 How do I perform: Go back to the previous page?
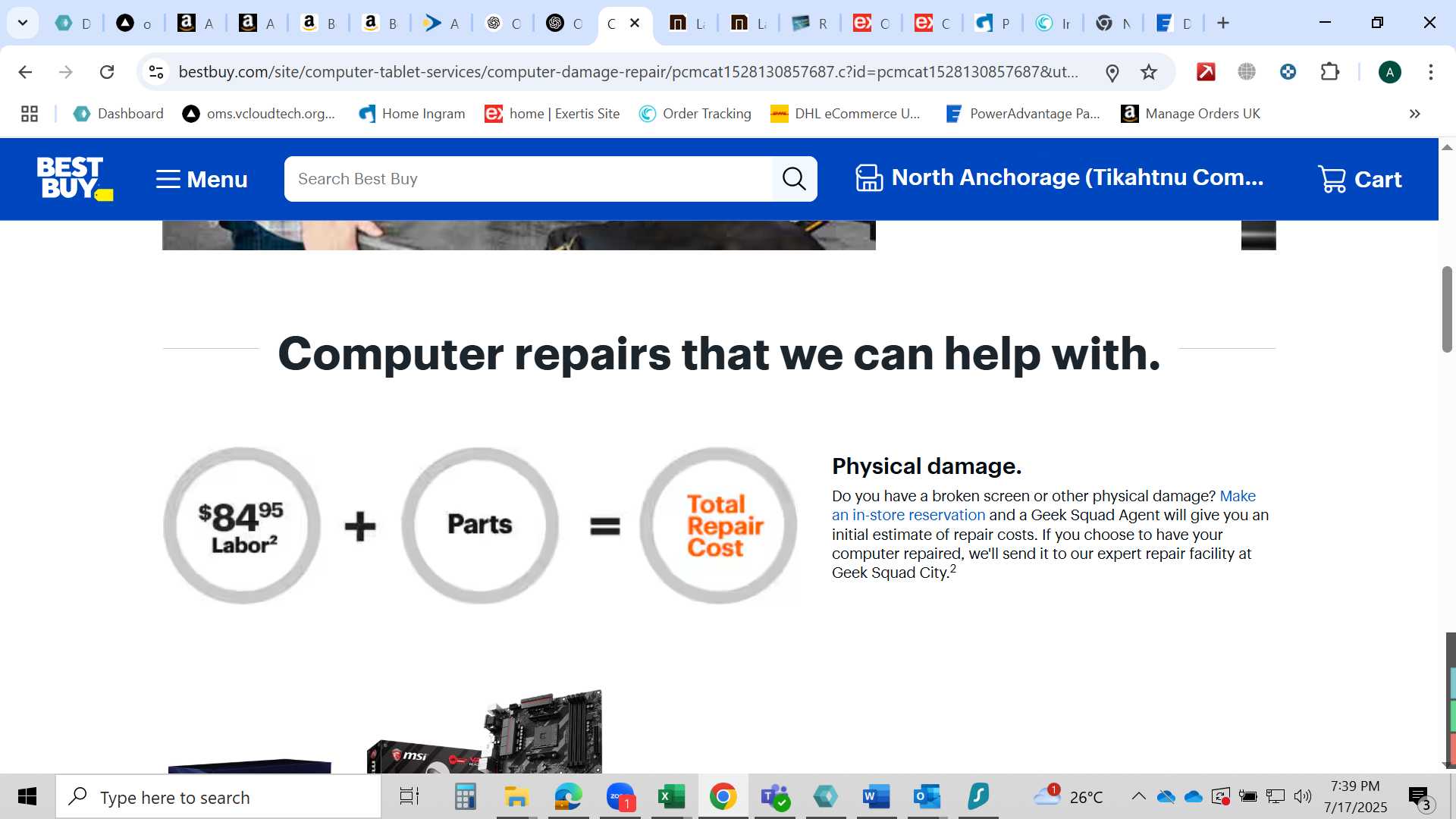point(25,72)
